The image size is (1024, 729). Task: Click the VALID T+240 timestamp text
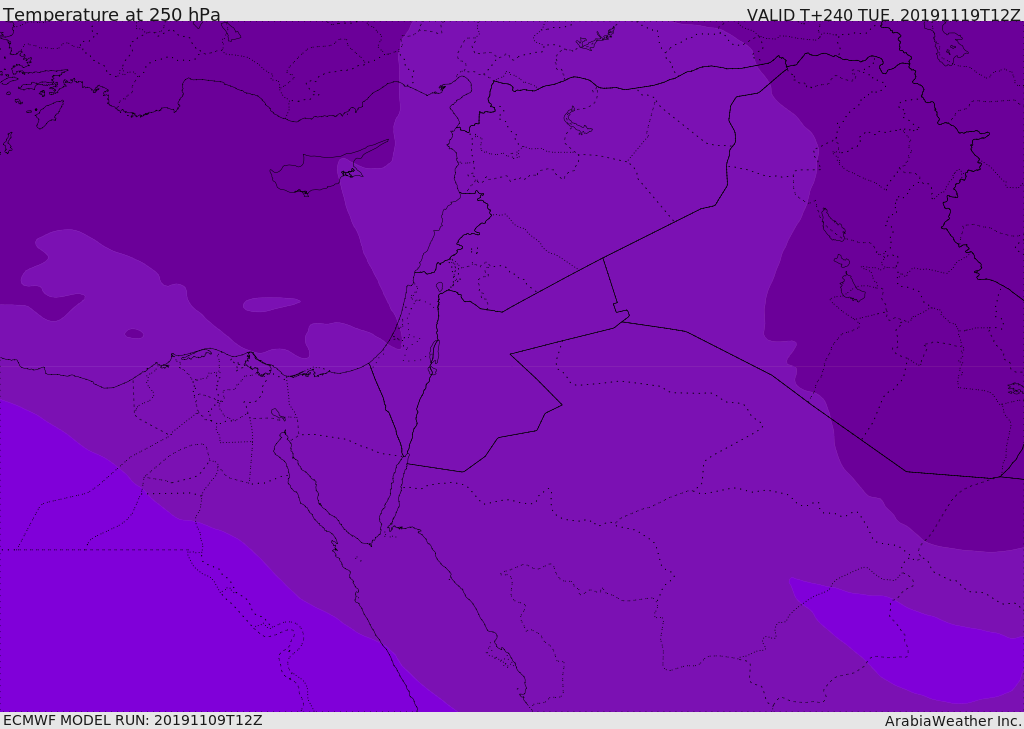click(x=884, y=15)
